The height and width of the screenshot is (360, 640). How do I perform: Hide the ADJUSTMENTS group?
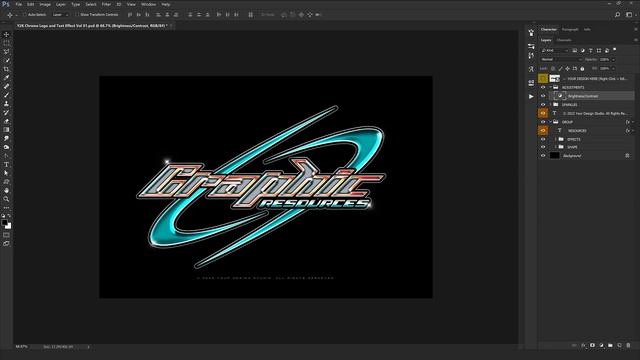pos(543,87)
